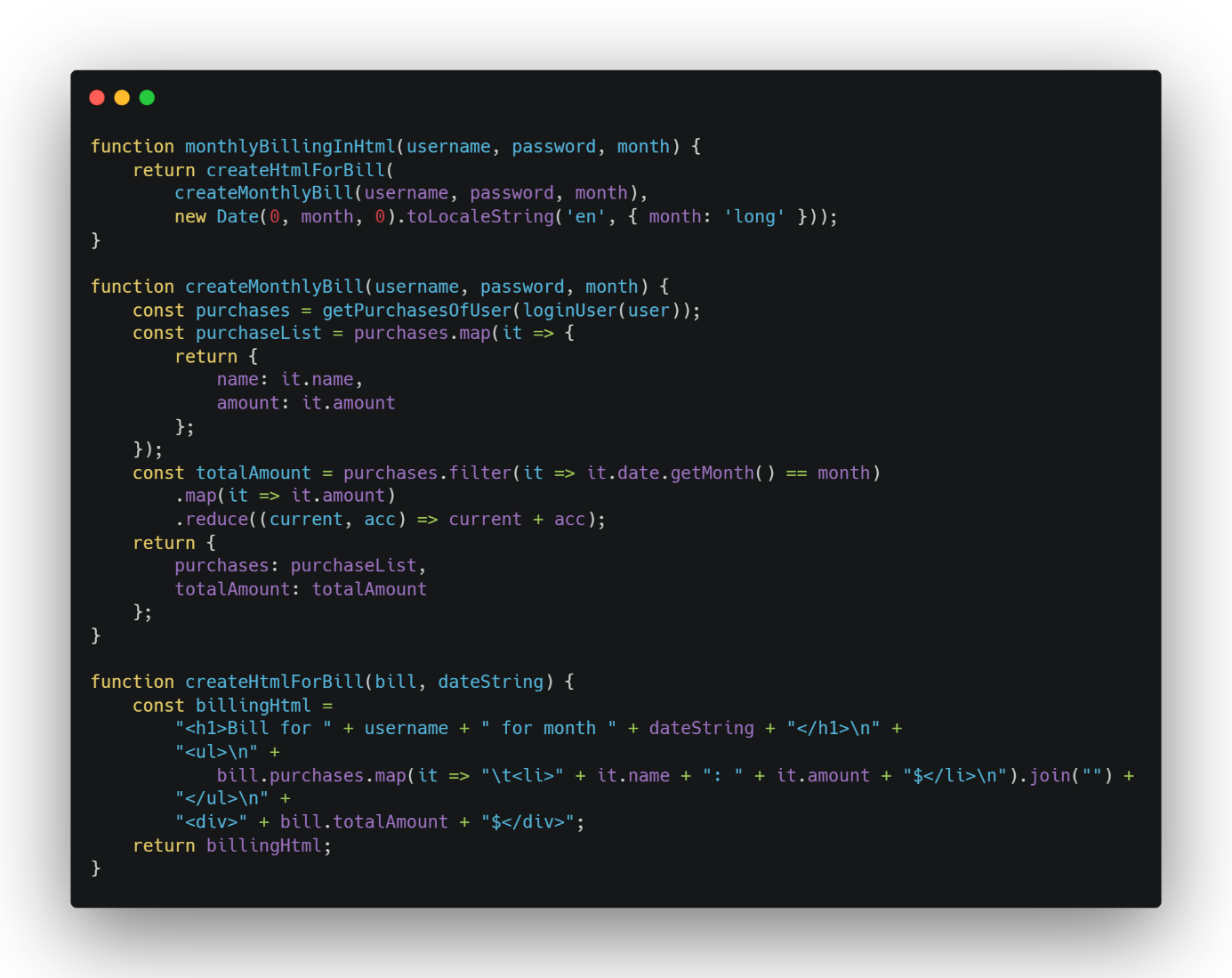
Task: Click 'billingHtml' in the const declaration
Action: coord(254,706)
